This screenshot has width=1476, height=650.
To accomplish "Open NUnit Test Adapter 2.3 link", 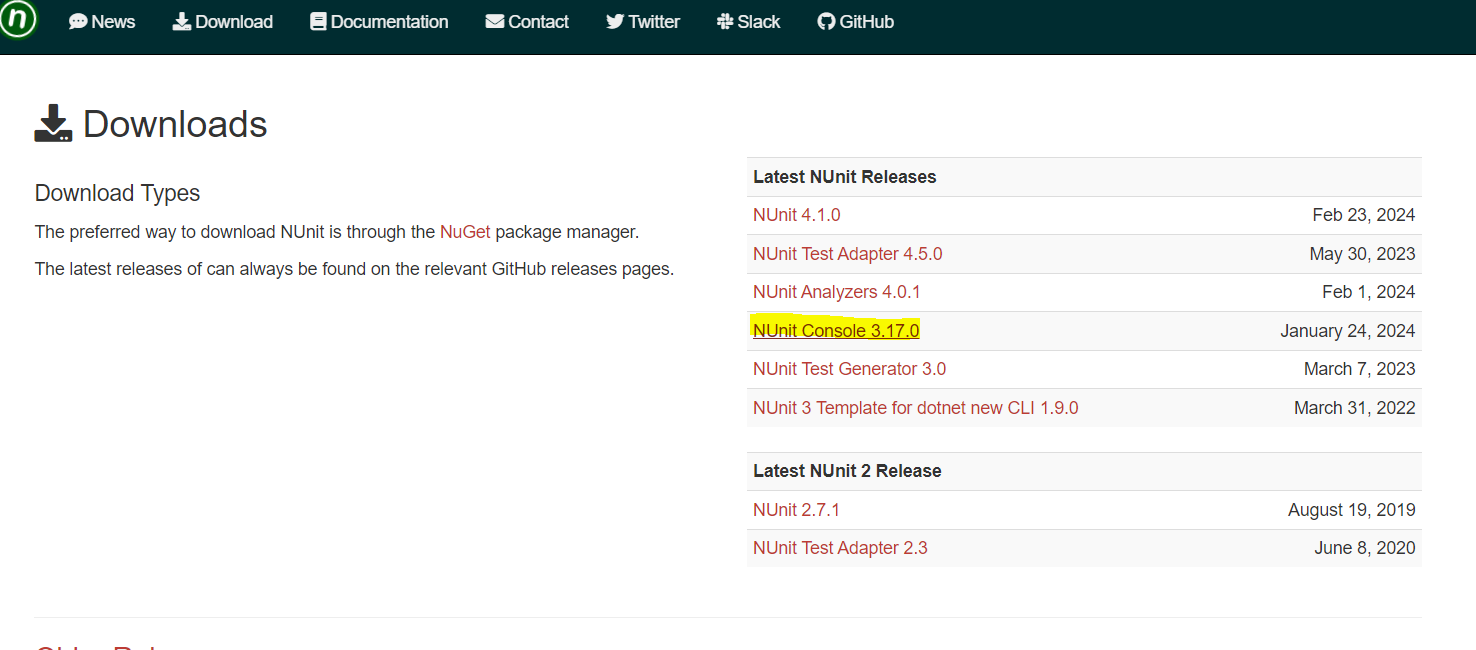I will pos(841,548).
